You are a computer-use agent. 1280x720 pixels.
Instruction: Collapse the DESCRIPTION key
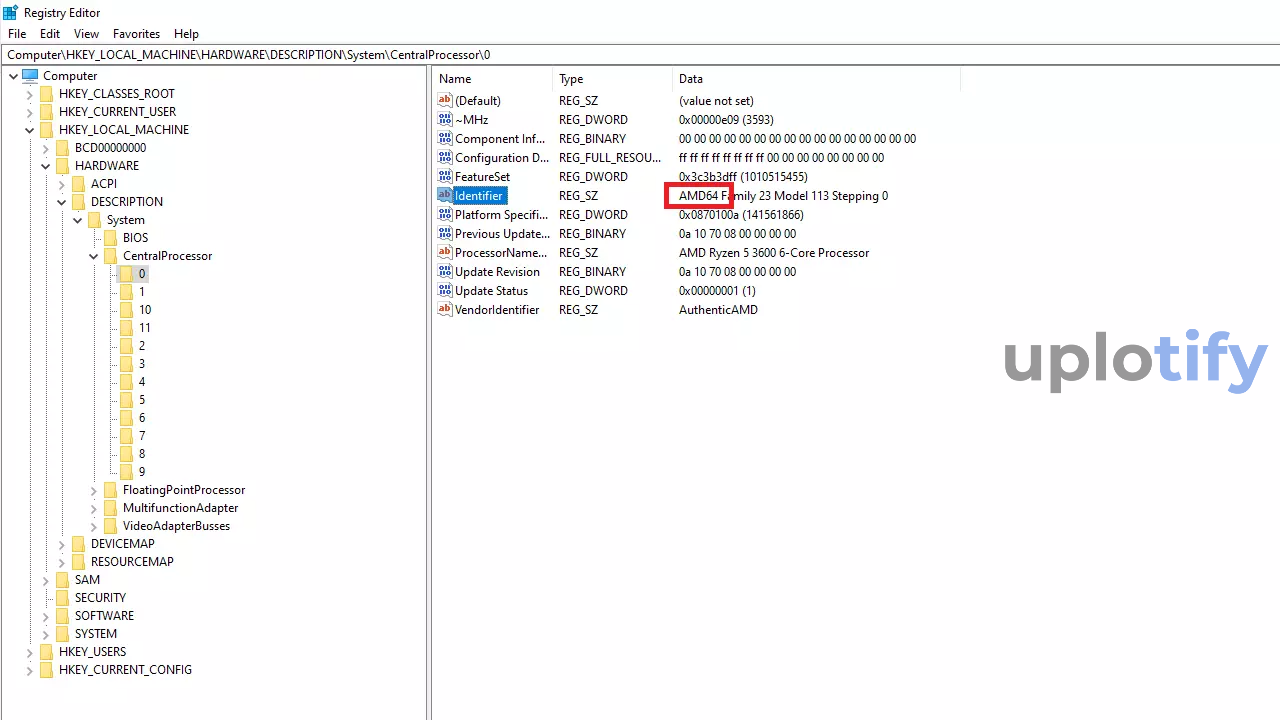point(61,202)
